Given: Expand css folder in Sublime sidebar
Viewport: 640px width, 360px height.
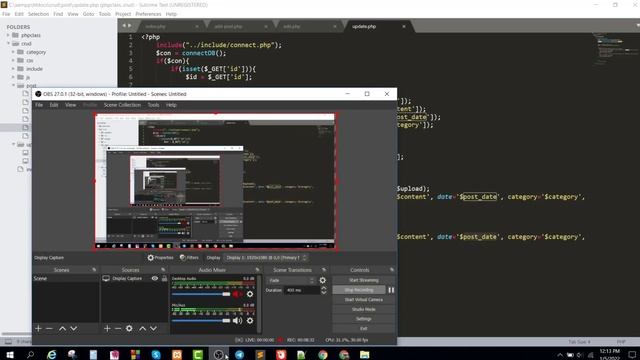Looking at the screenshot, I should (x=13, y=60).
